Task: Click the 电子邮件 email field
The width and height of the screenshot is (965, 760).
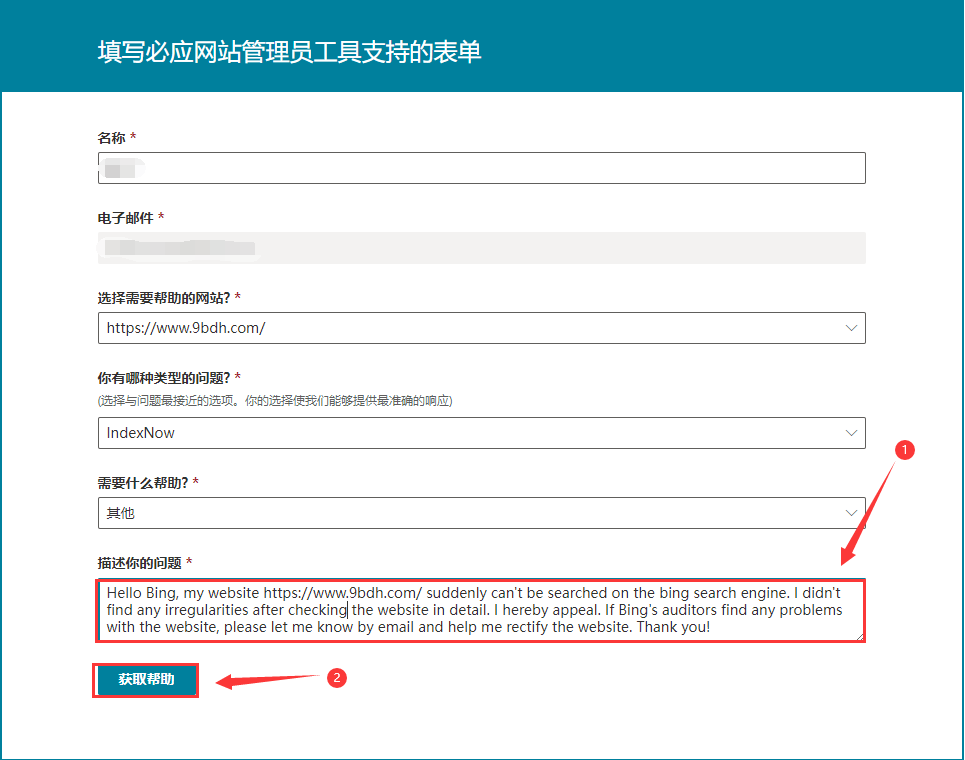Action: pos(480,247)
